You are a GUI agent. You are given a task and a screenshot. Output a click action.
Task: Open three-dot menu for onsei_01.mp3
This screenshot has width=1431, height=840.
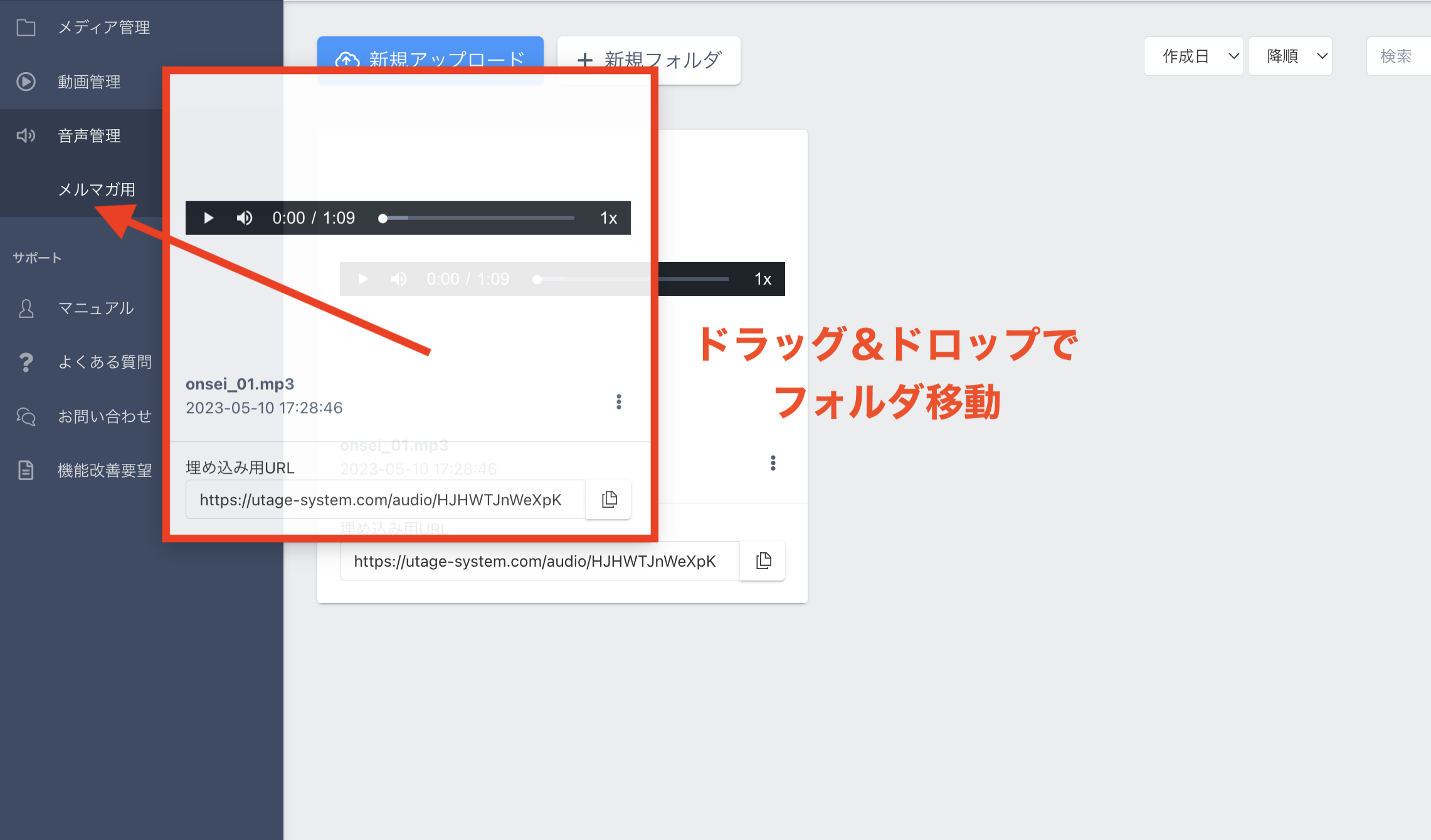tap(618, 402)
